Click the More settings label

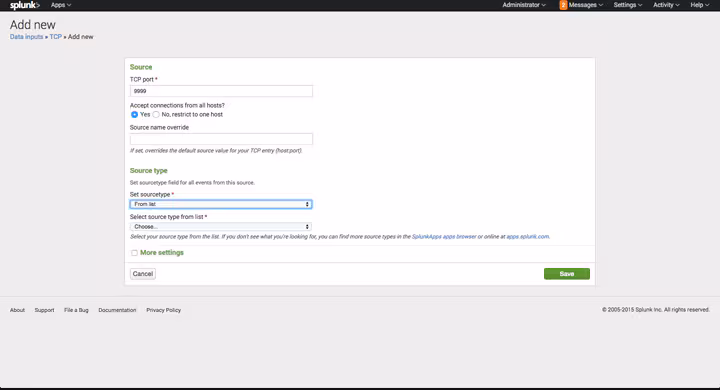point(162,253)
